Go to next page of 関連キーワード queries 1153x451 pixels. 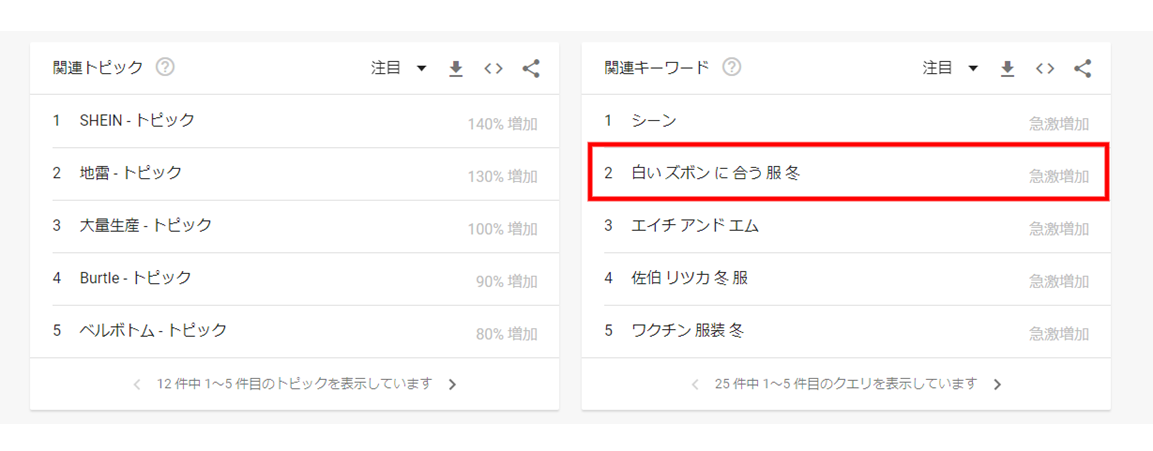pos(997,384)
